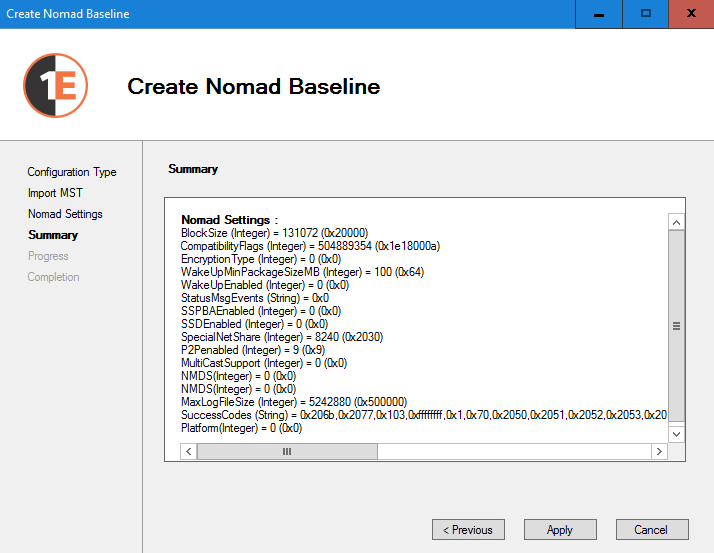The width and height of the screenshot is (714, 553).
Task: Click the summary list scroll-down arrow
Action: pos(676,433)
